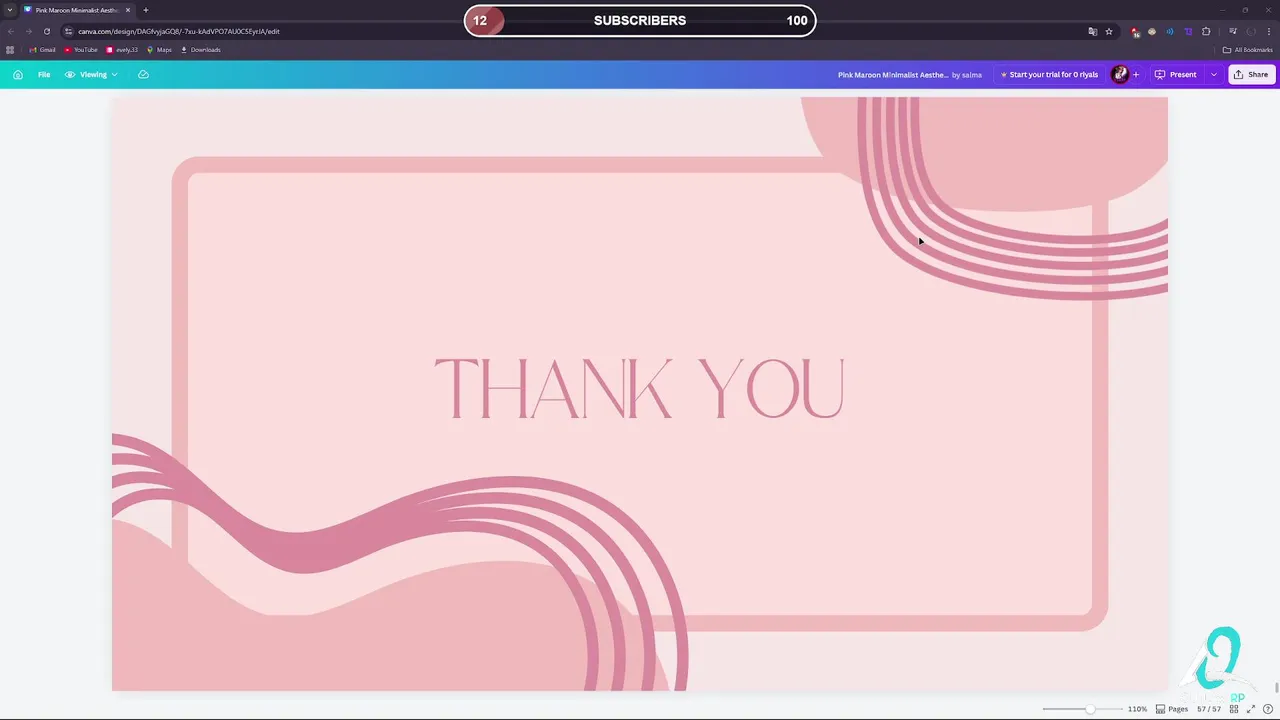The image size is (1280, 720).
Task: Open the purple T extension icon
Action: (1188, 31)
